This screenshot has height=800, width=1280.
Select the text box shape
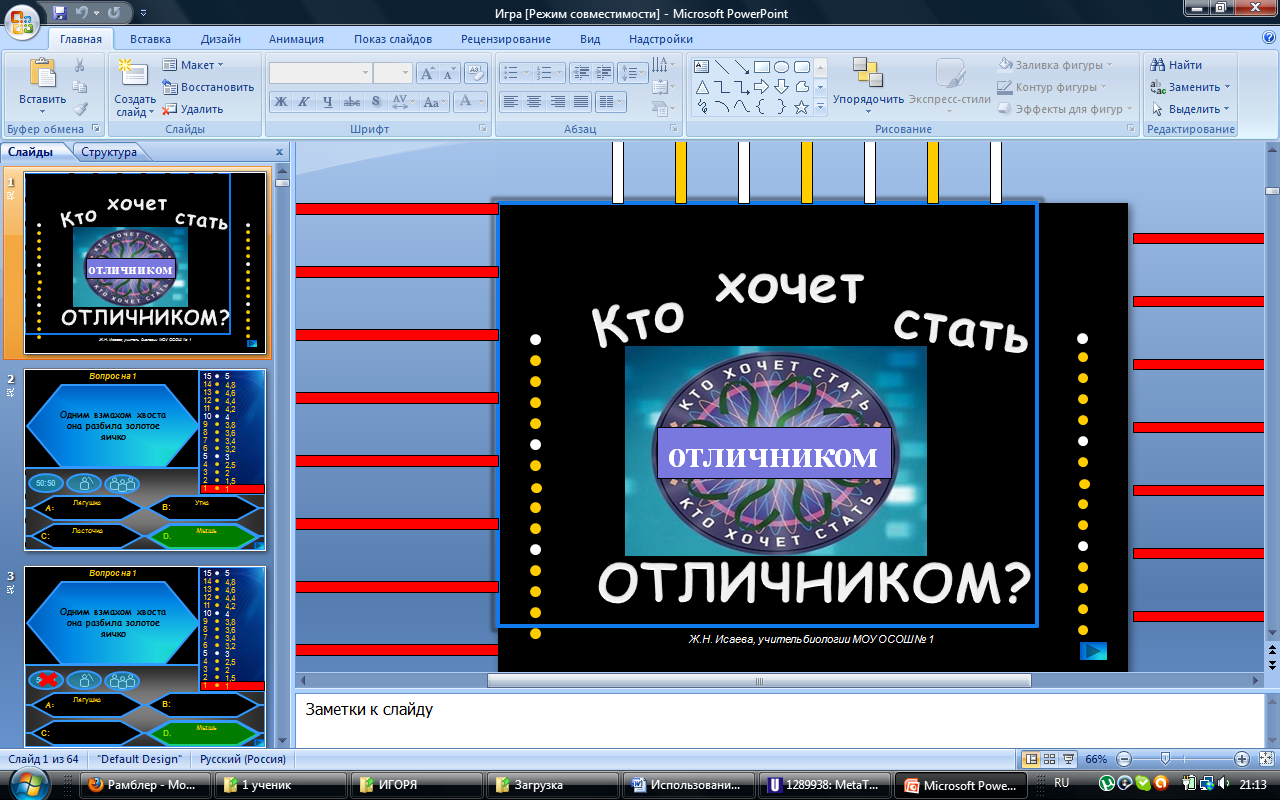701,67
